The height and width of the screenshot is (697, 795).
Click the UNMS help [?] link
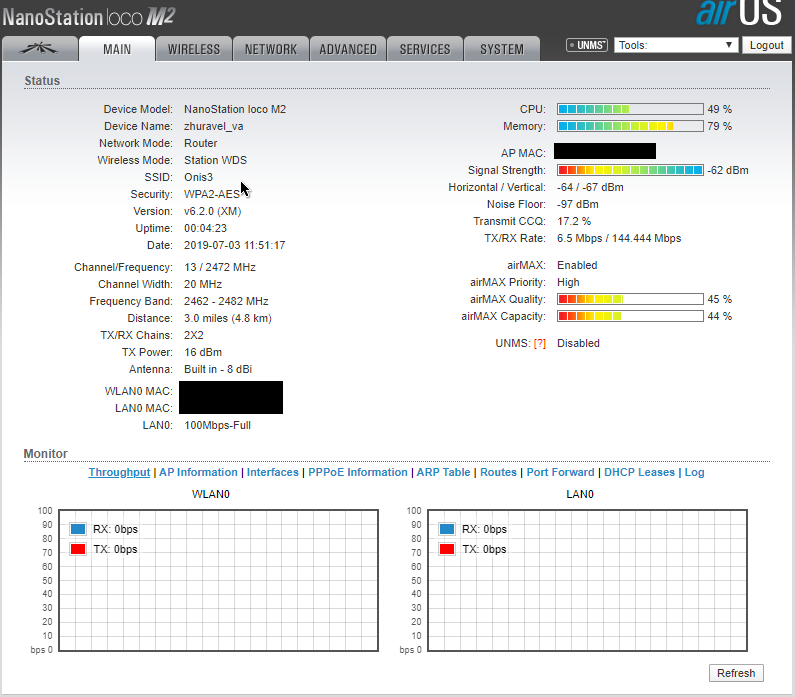click(x=539, y=344)
